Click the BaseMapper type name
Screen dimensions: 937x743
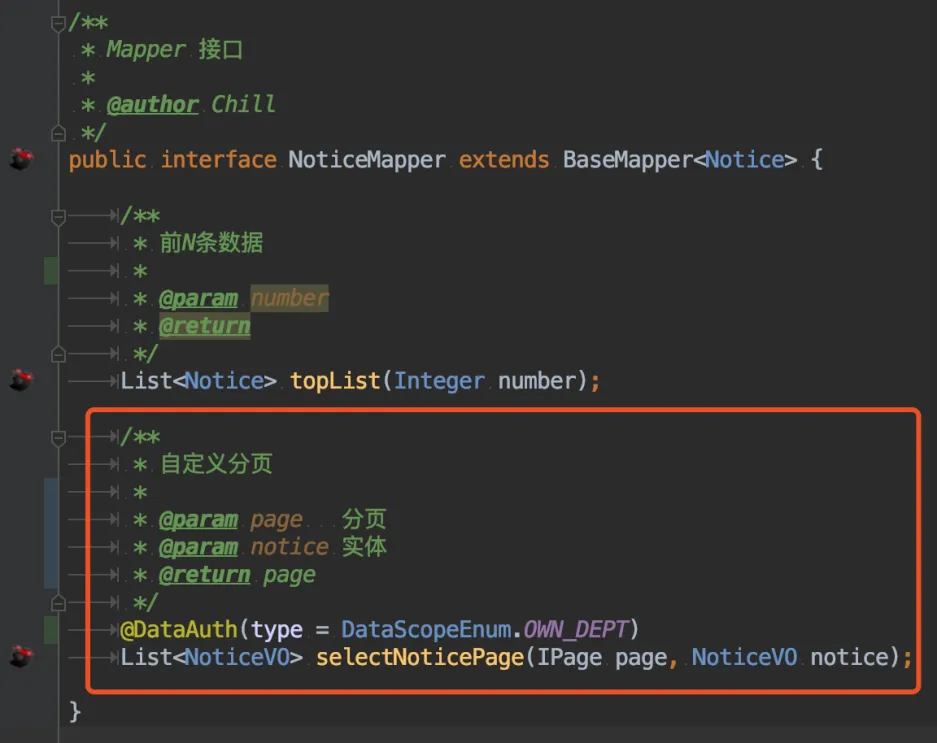627,160
